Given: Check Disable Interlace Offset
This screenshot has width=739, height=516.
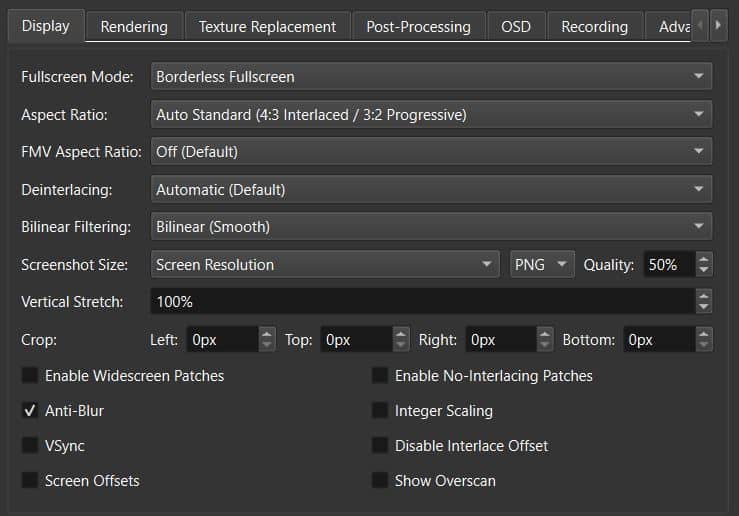Looking at the screenshot, I should [380, 445].
